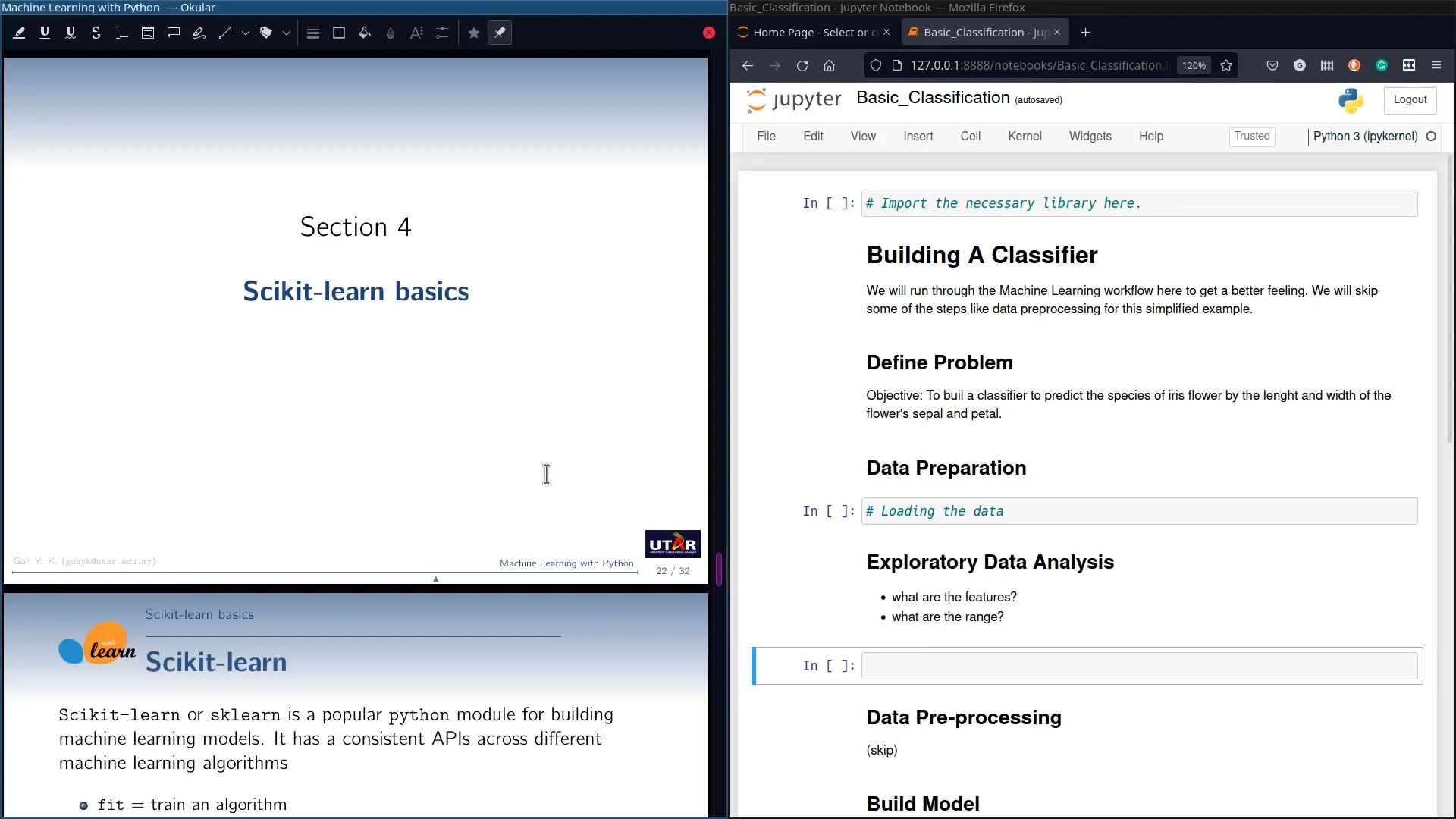Open the arrow shapes dropdown in Okular
Screen dimensions: 1456x819
click(246, 33)
